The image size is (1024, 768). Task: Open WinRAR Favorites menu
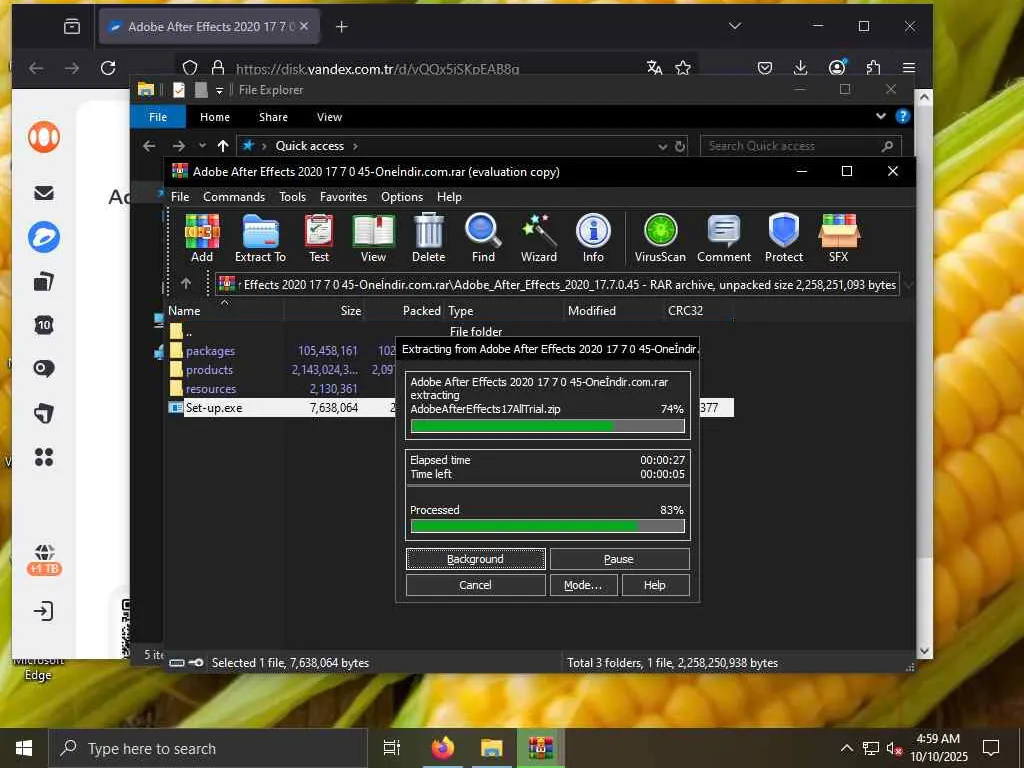(x=344, y=197)
